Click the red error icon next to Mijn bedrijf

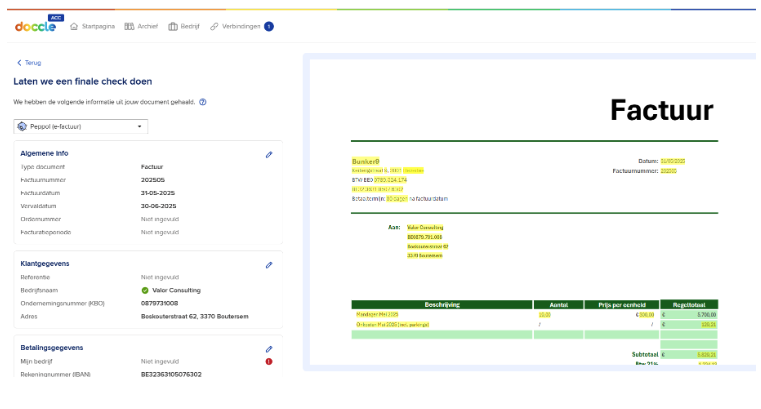(269, 361)
